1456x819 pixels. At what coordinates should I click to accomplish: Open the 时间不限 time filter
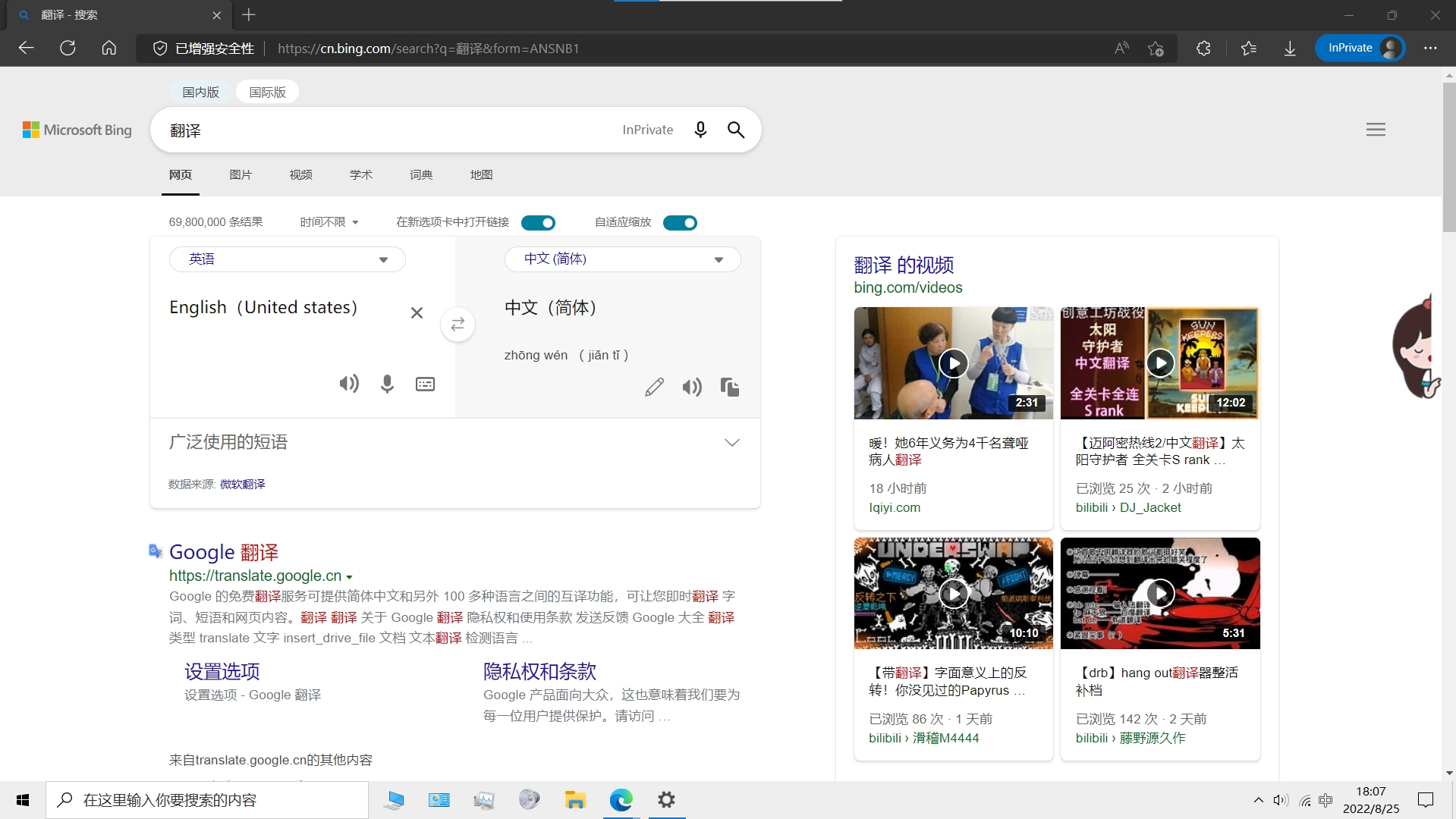pyautogui.click(x=329, y=222)
